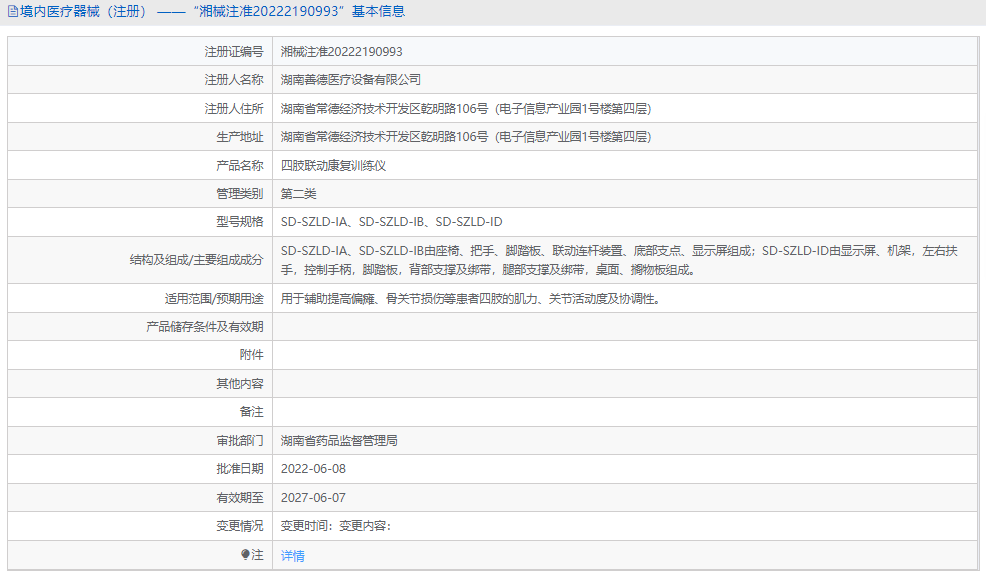Viewport: 986px width, 576px height.
Task: Click the 注册人住所 address value
Action: point(466,109)
